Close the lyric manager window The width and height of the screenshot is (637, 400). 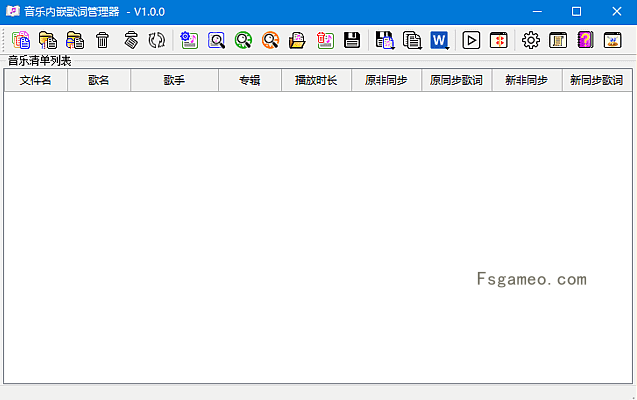(x=617, y=11)
